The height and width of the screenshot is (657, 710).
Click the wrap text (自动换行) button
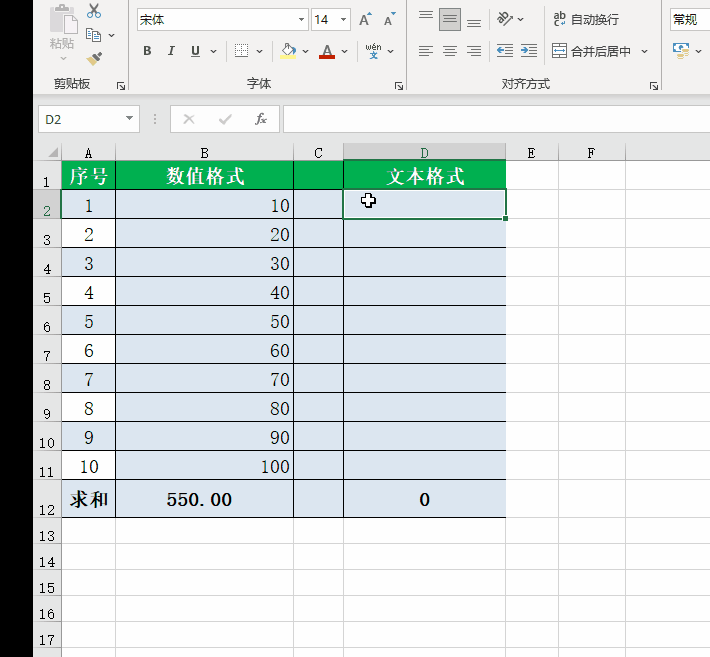(586, 19)
